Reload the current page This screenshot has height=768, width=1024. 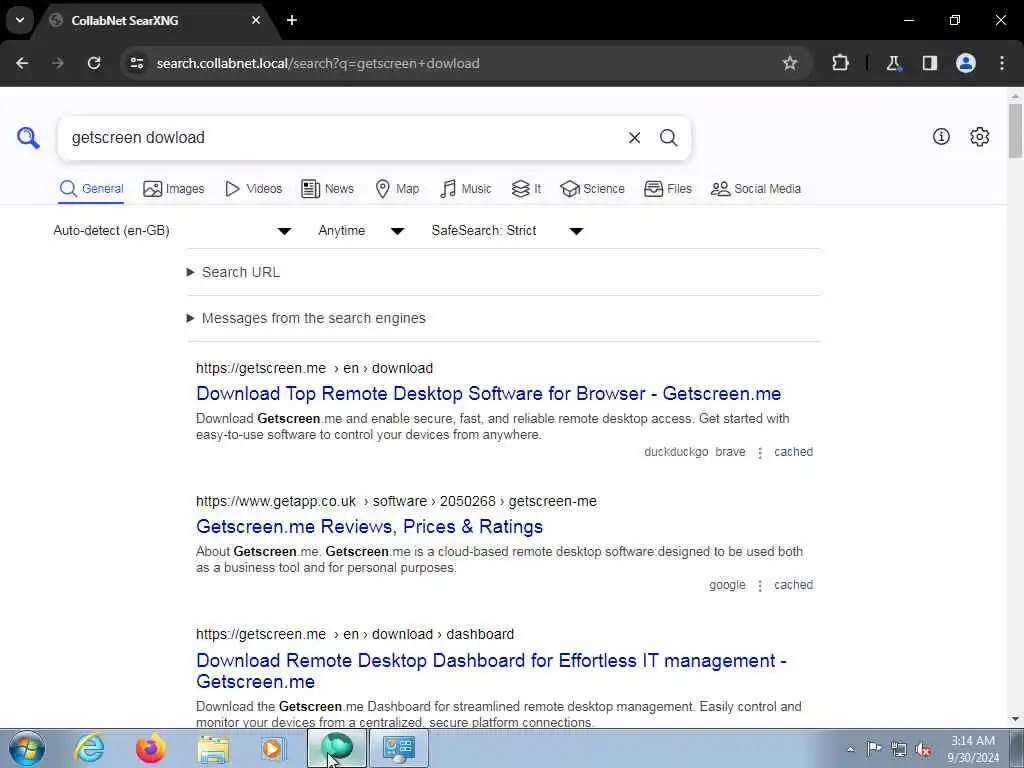94,63
